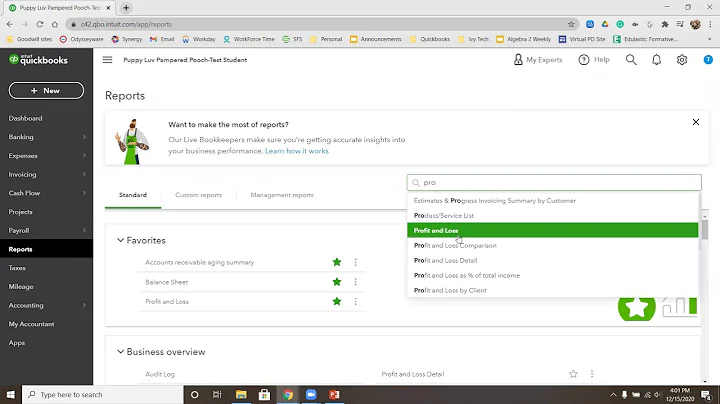720x404 pixels.
Task: Open the user profile avatar
Action: click(x=708, y=60)
